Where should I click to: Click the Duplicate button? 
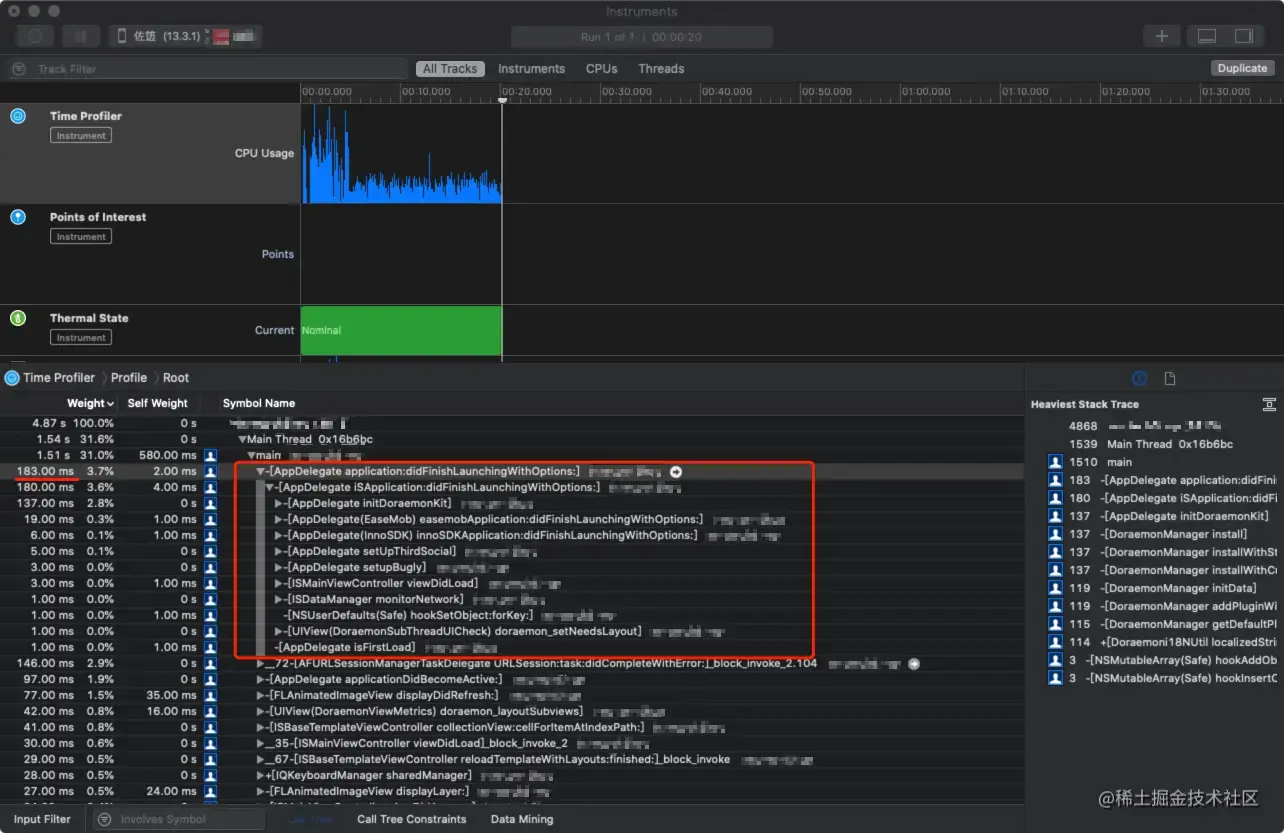1242,68
